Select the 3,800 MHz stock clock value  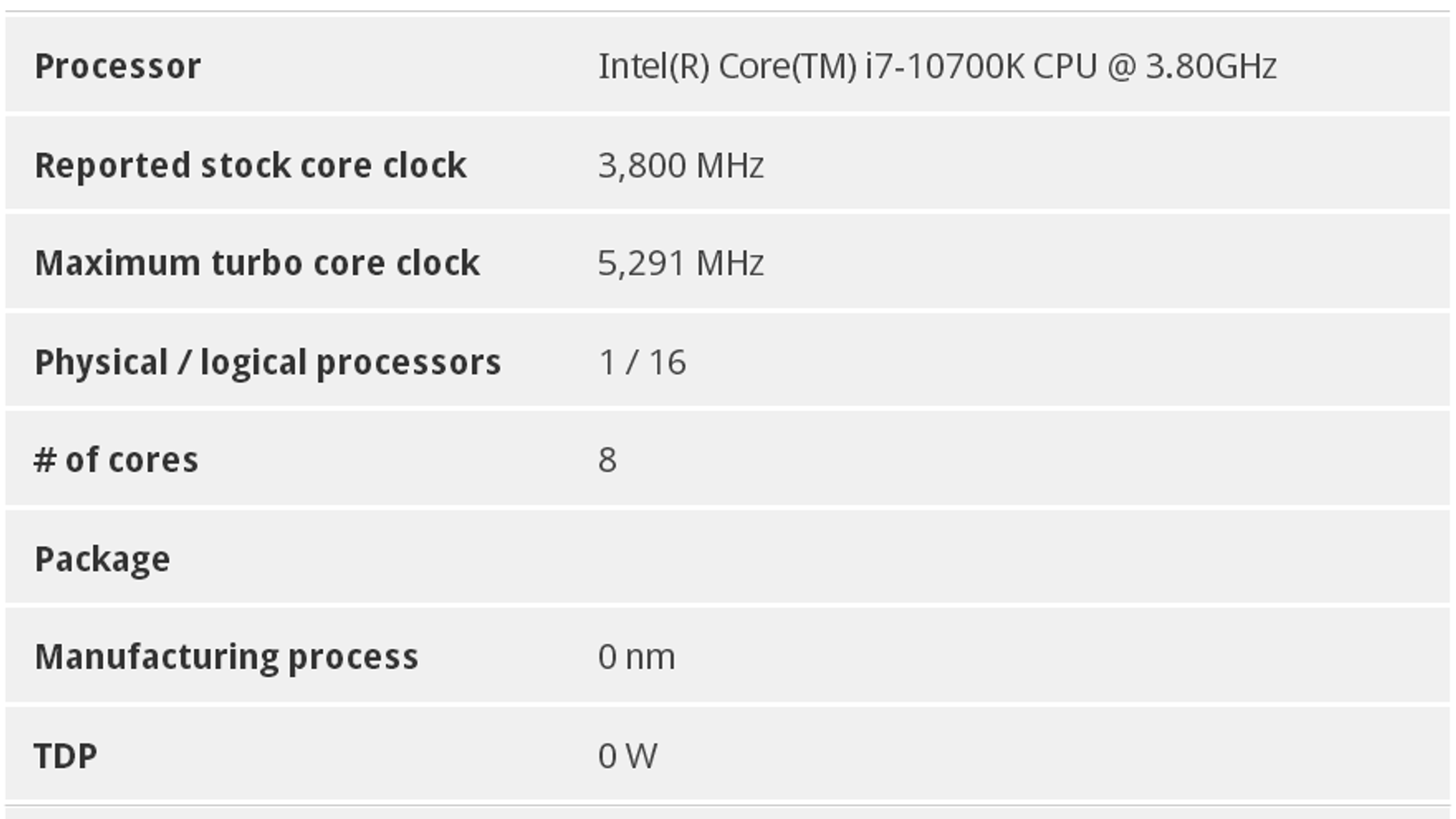681,166
